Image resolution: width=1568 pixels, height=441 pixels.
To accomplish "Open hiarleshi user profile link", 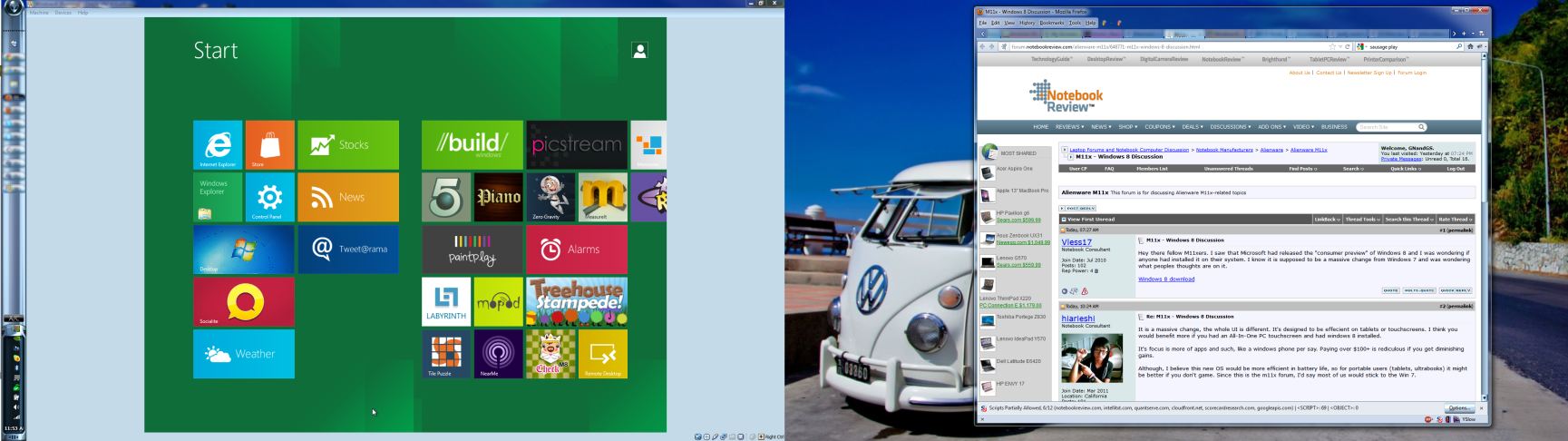I will click(x=1078, y=318).
